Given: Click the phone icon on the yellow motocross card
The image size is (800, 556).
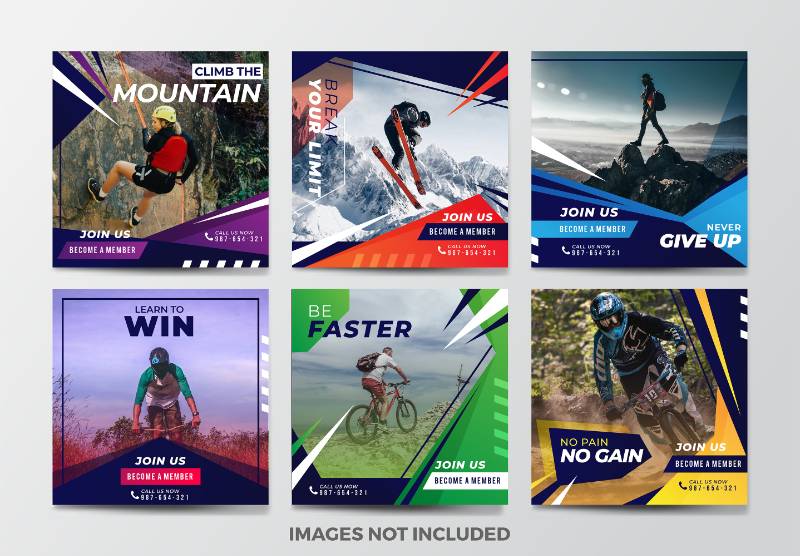Looking at the screenshot, I should coord(683,486).
